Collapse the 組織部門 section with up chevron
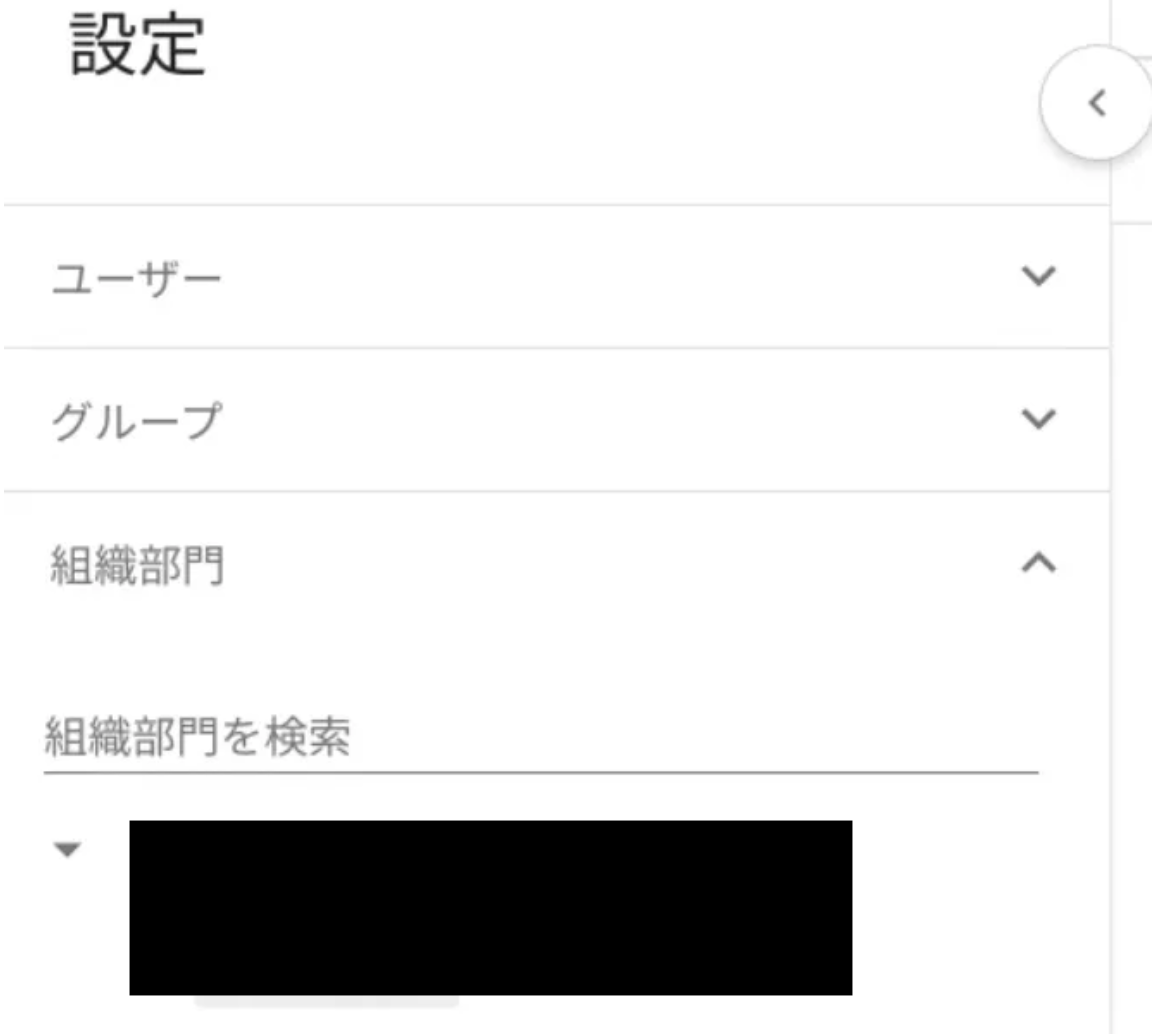The height and width of the screenshot is (1034, 1156). click(x=1039, y=563)
